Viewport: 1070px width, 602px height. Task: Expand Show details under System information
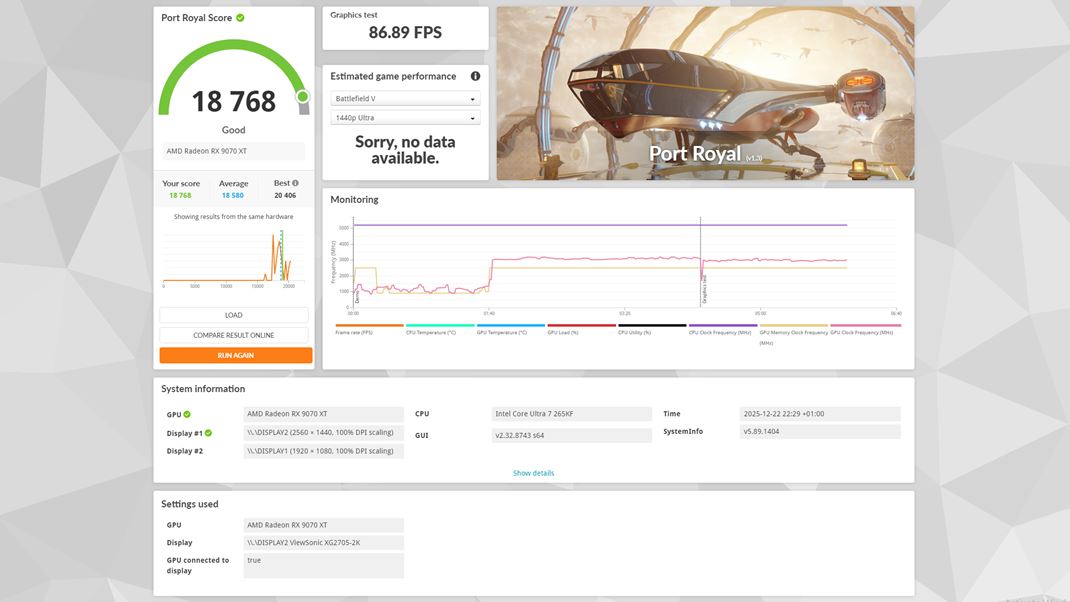533,472
